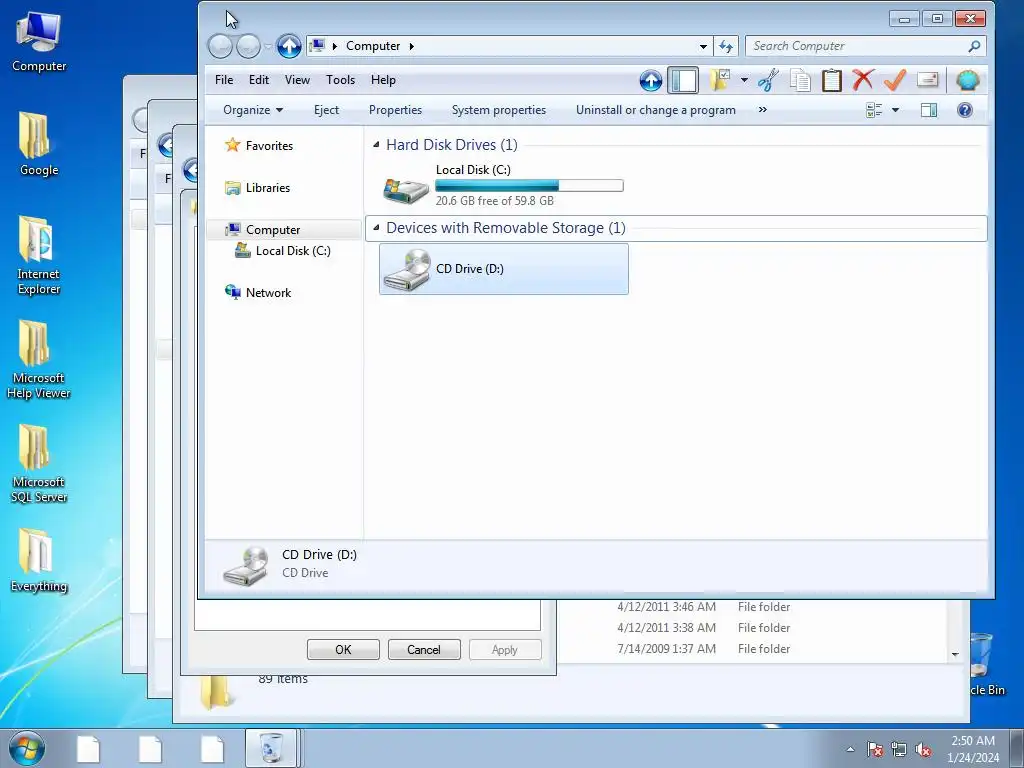Open Microsoft SQL Server desktop folder

pos(39,463)
